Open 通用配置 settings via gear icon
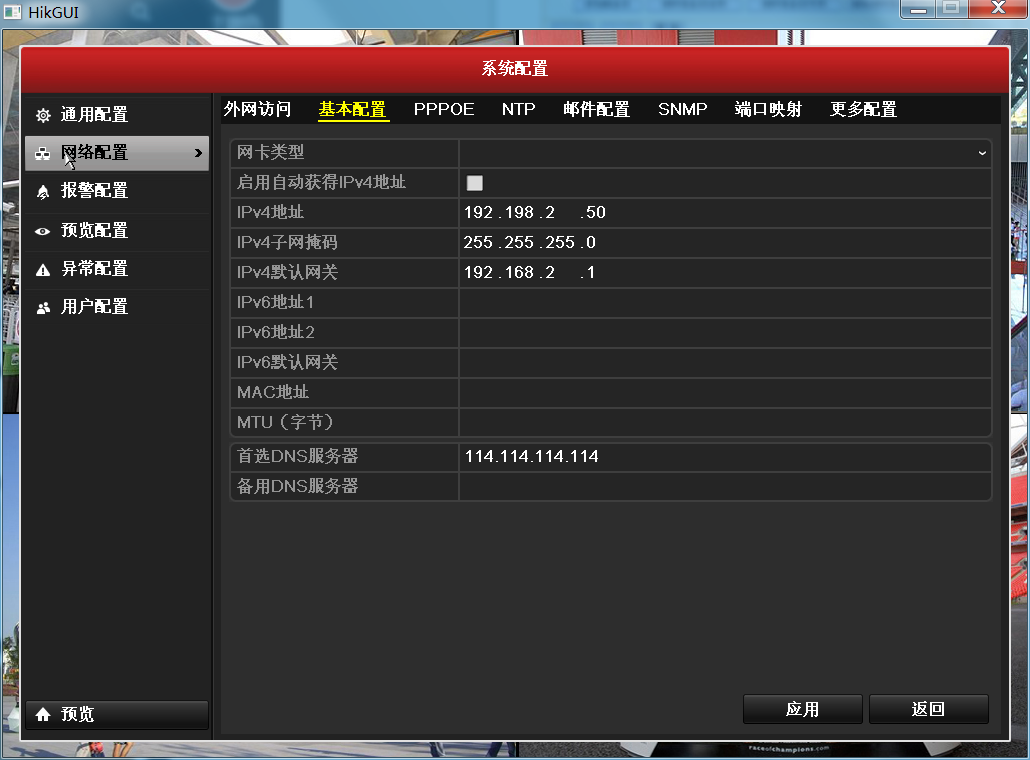This screenshot has height=760, width=1030. click(x=43, y=114)
